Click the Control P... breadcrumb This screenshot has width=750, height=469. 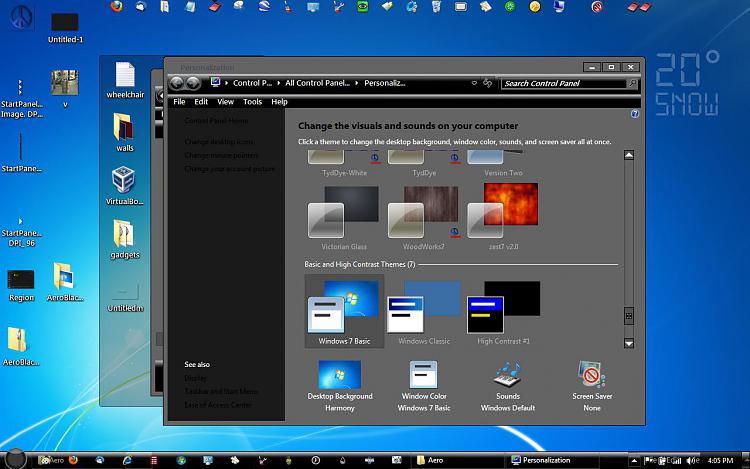252,83
